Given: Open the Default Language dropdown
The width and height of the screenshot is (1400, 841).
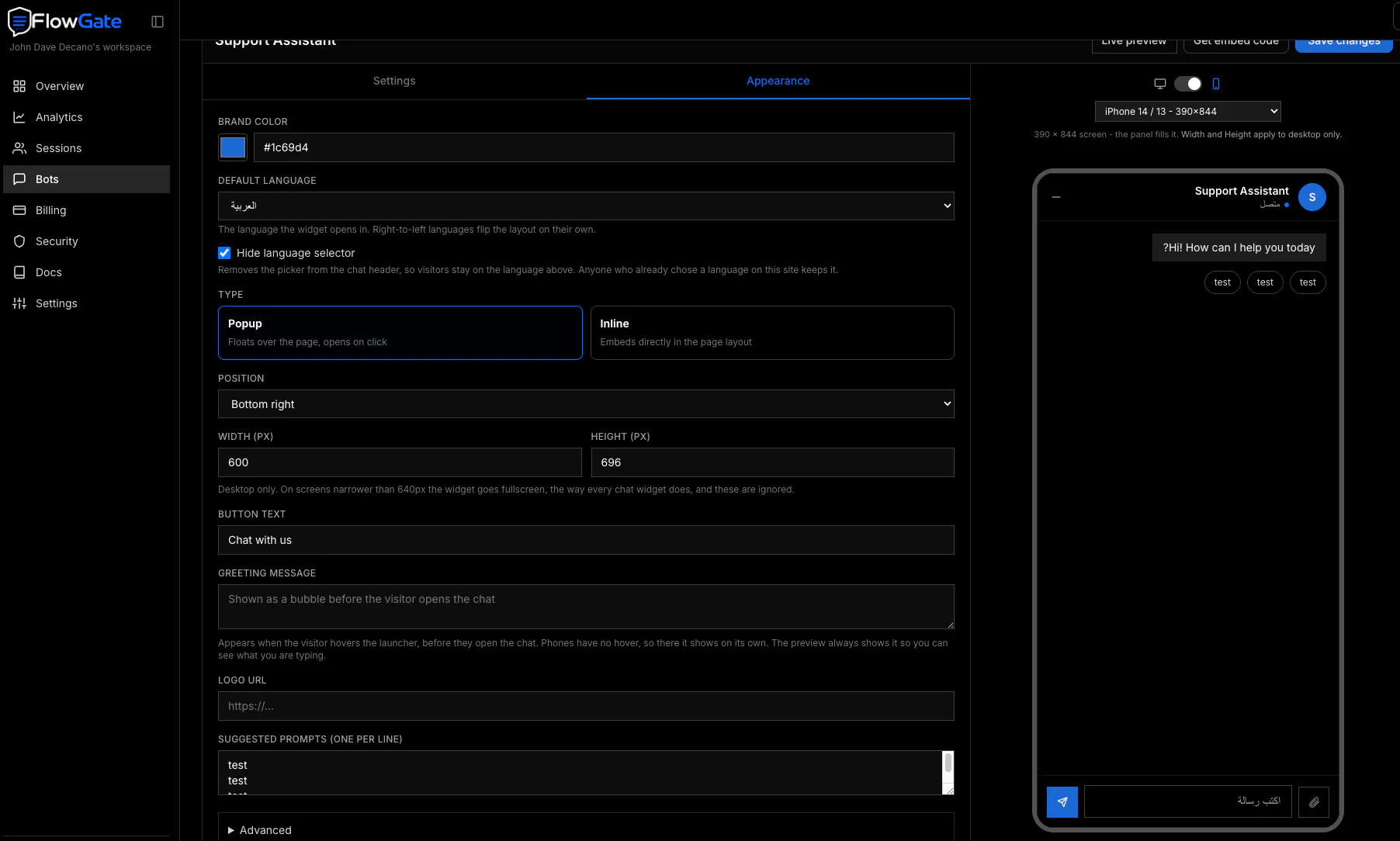Looking at the screenshot, I should click(586, 206).
